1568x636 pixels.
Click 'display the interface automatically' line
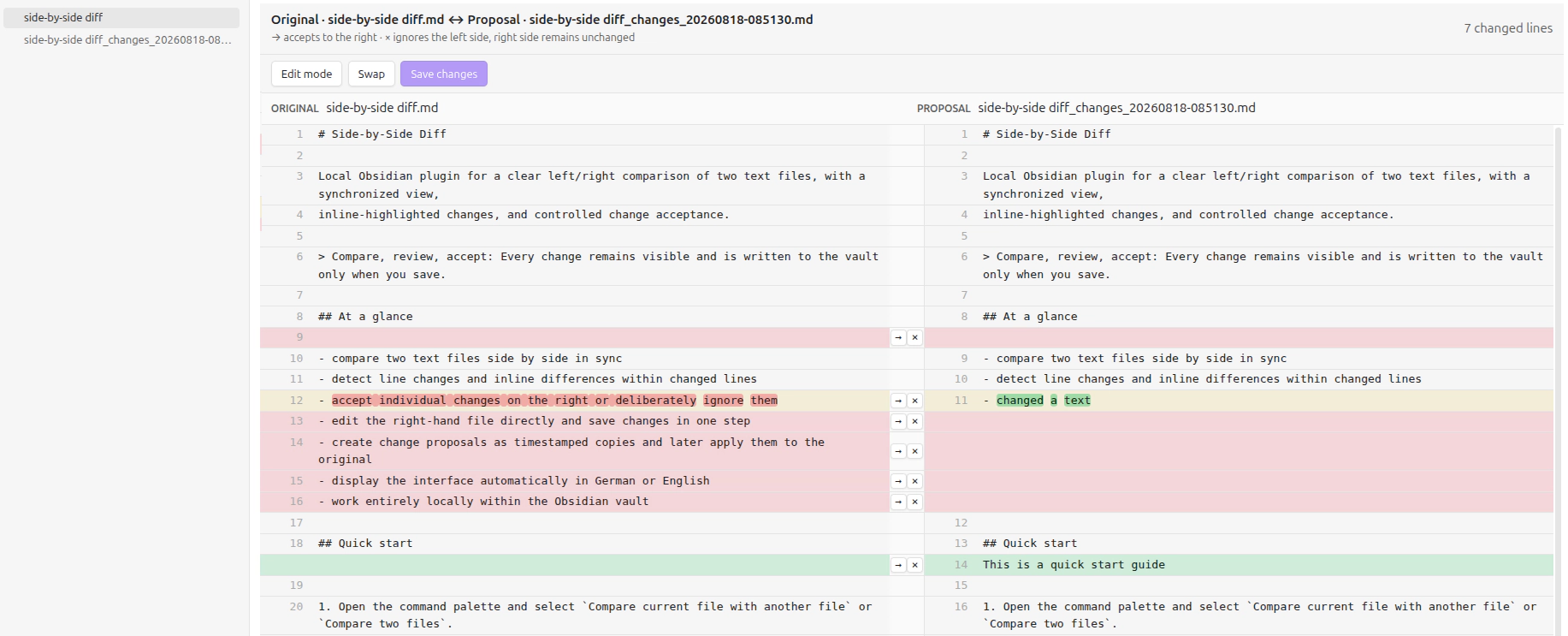(513, 481)
